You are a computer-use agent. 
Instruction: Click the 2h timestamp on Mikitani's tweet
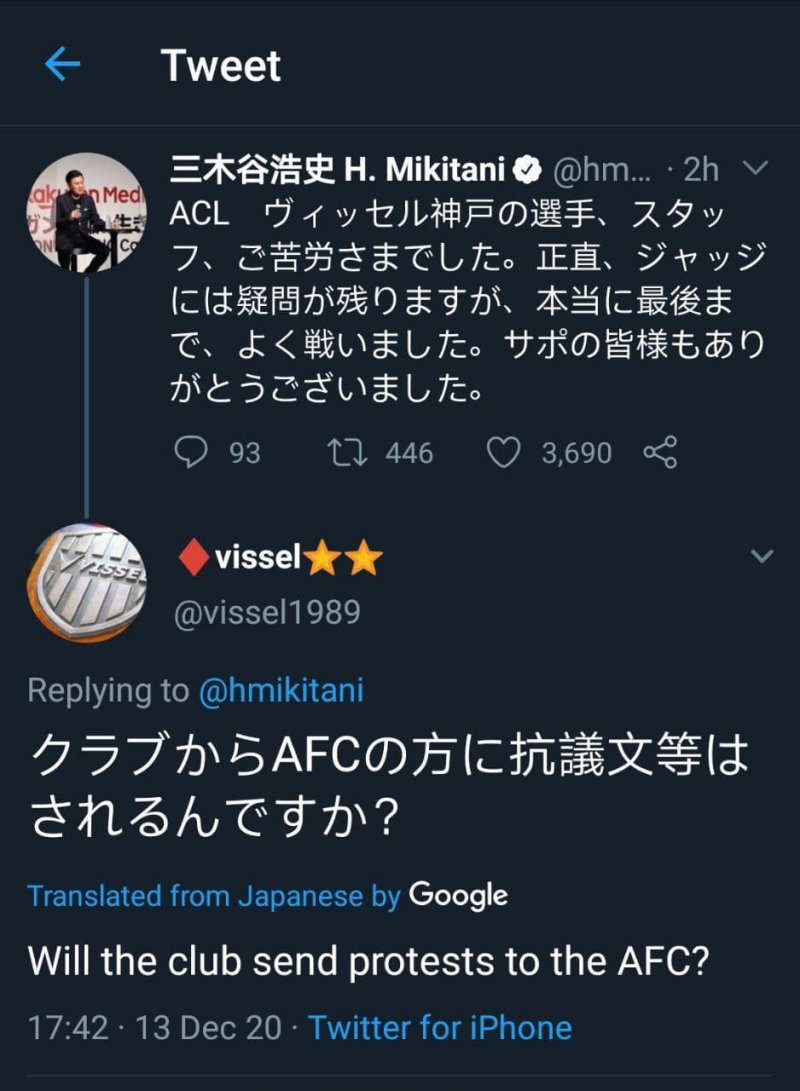(x=700, y=170)
